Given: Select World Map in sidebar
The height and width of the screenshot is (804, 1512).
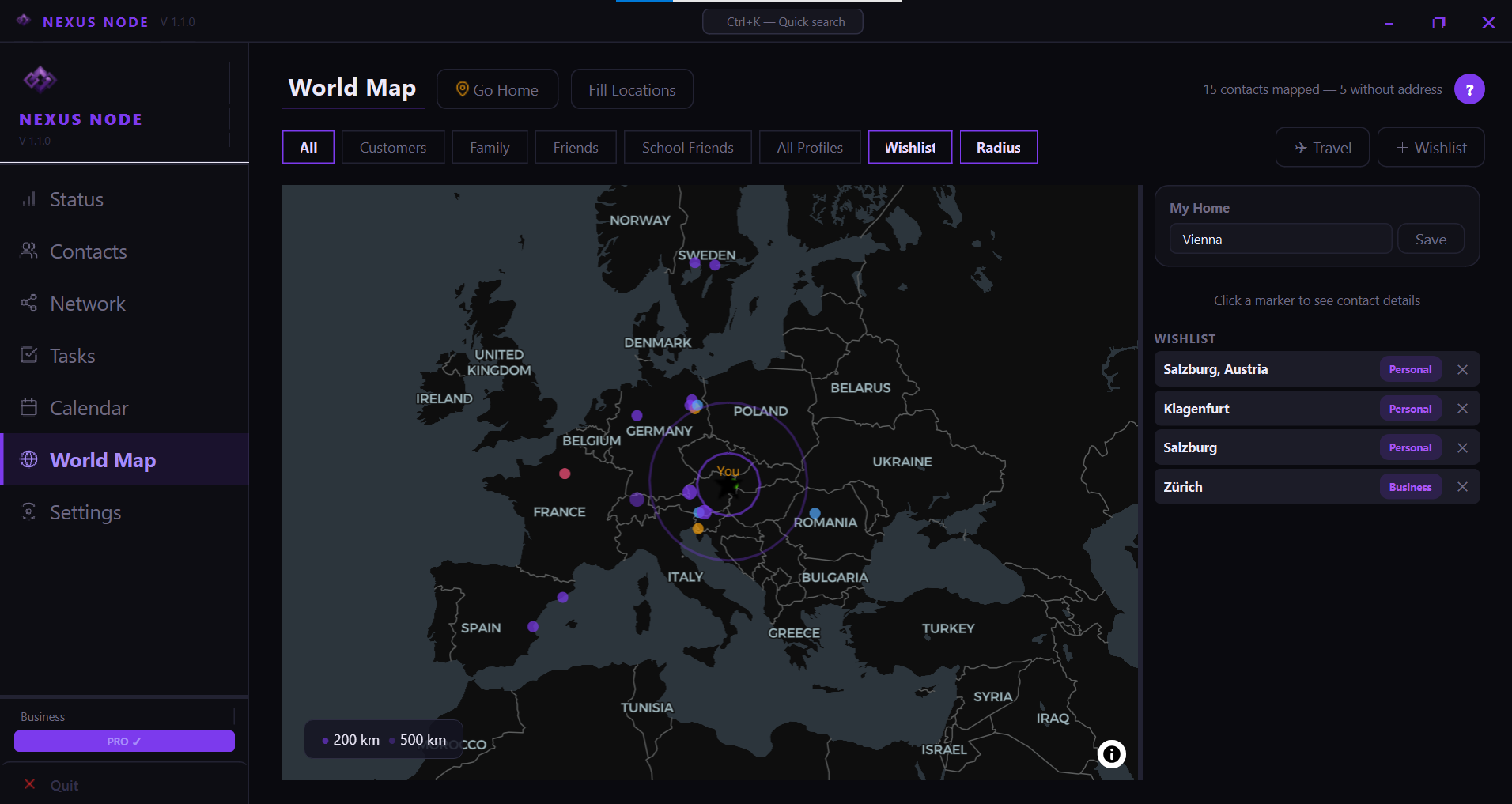Looking at the screenshot, I should click(124, 459).
